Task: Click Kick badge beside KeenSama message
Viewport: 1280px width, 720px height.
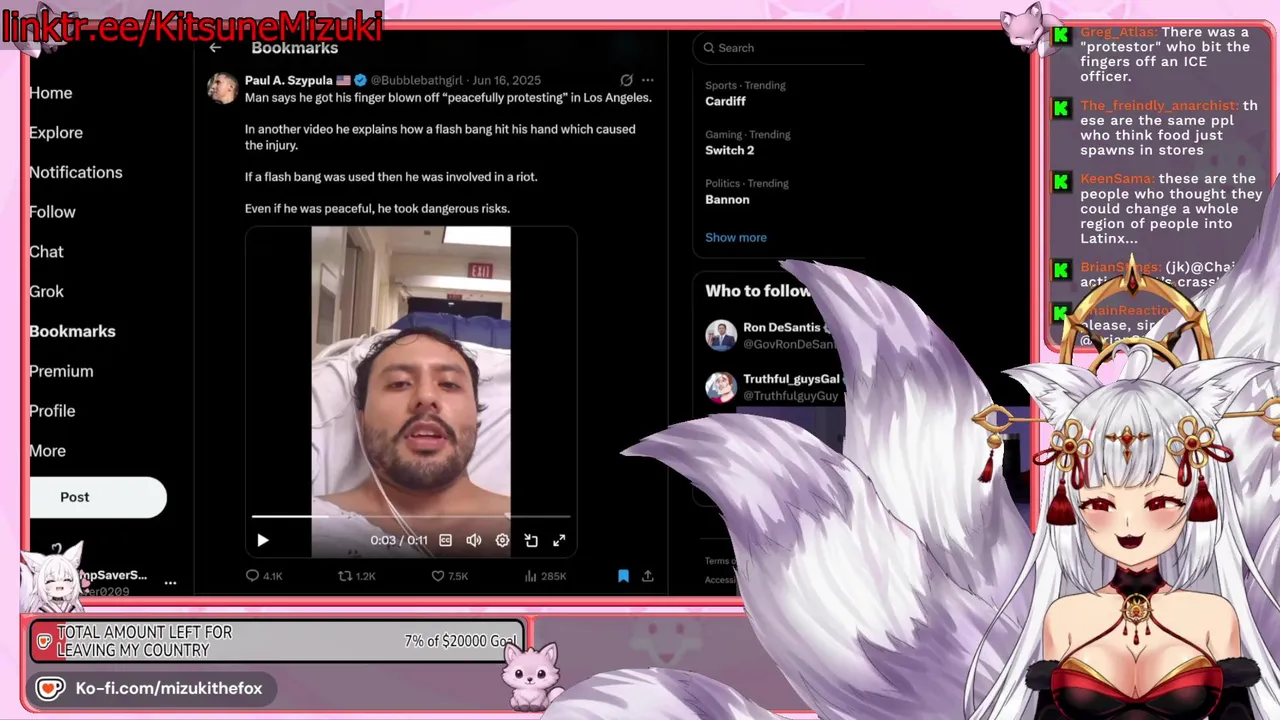Action: (x=1061, y=182)
